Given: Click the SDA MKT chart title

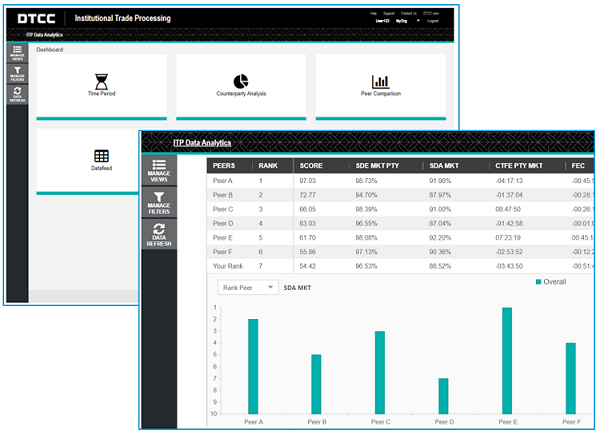Looking at the screenshot, I should (x=297, y=288).
